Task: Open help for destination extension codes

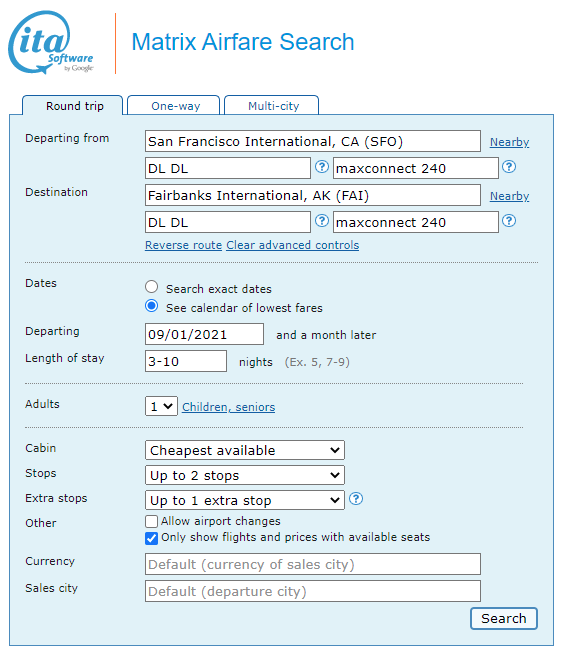Action: (x=509, y=221)
